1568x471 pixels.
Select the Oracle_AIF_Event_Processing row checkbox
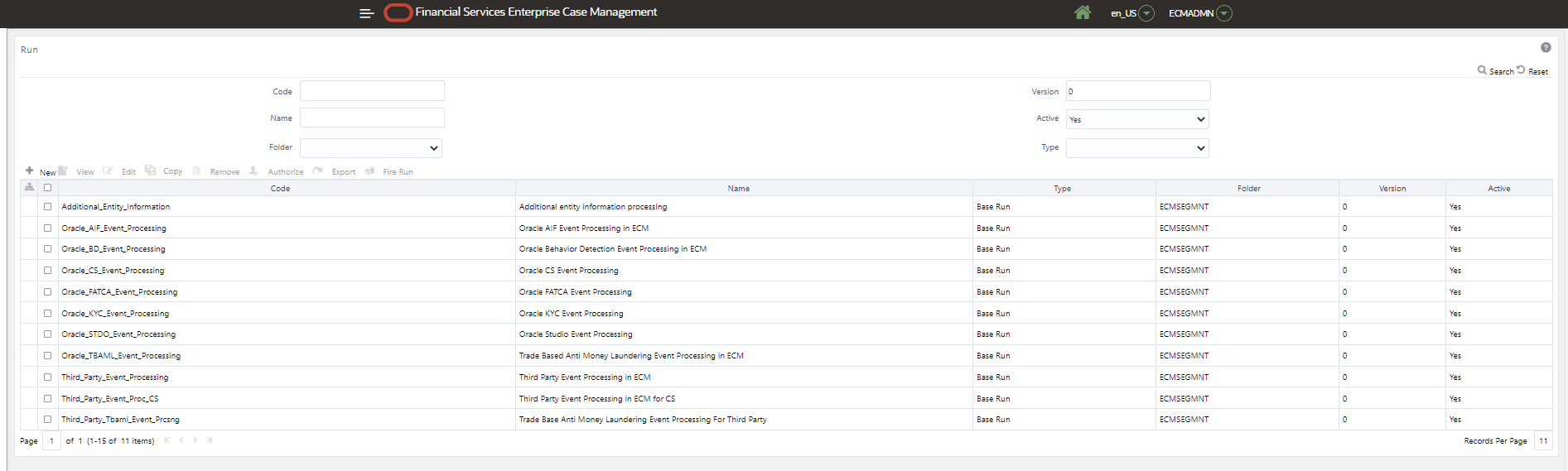click(48, 228)
